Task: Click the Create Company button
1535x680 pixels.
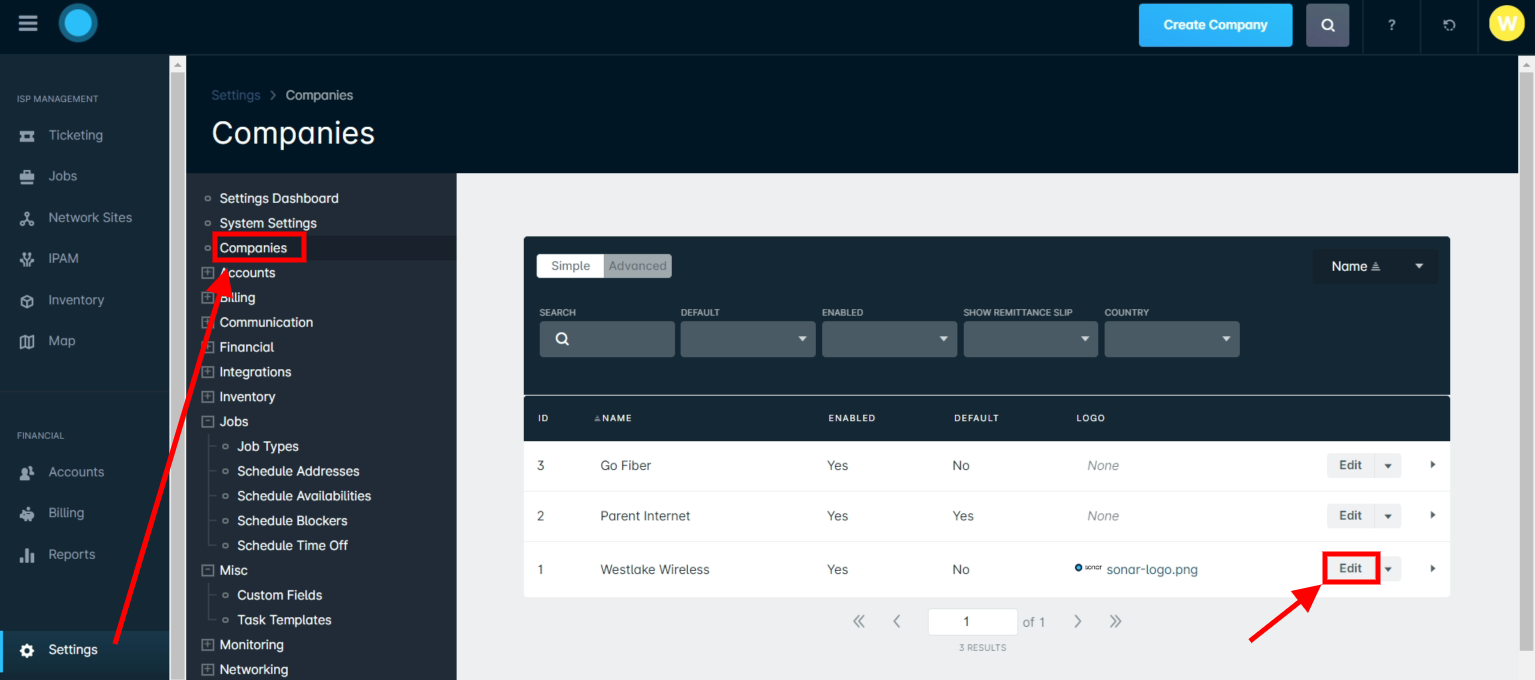Action: point(1215,25)
